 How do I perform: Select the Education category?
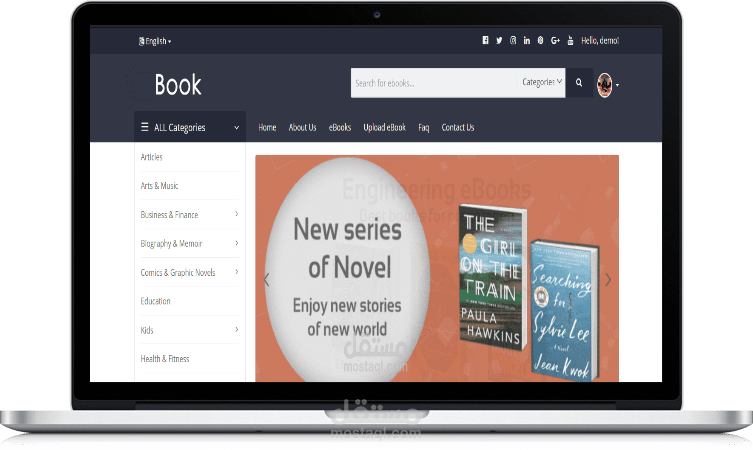(155, 301)
